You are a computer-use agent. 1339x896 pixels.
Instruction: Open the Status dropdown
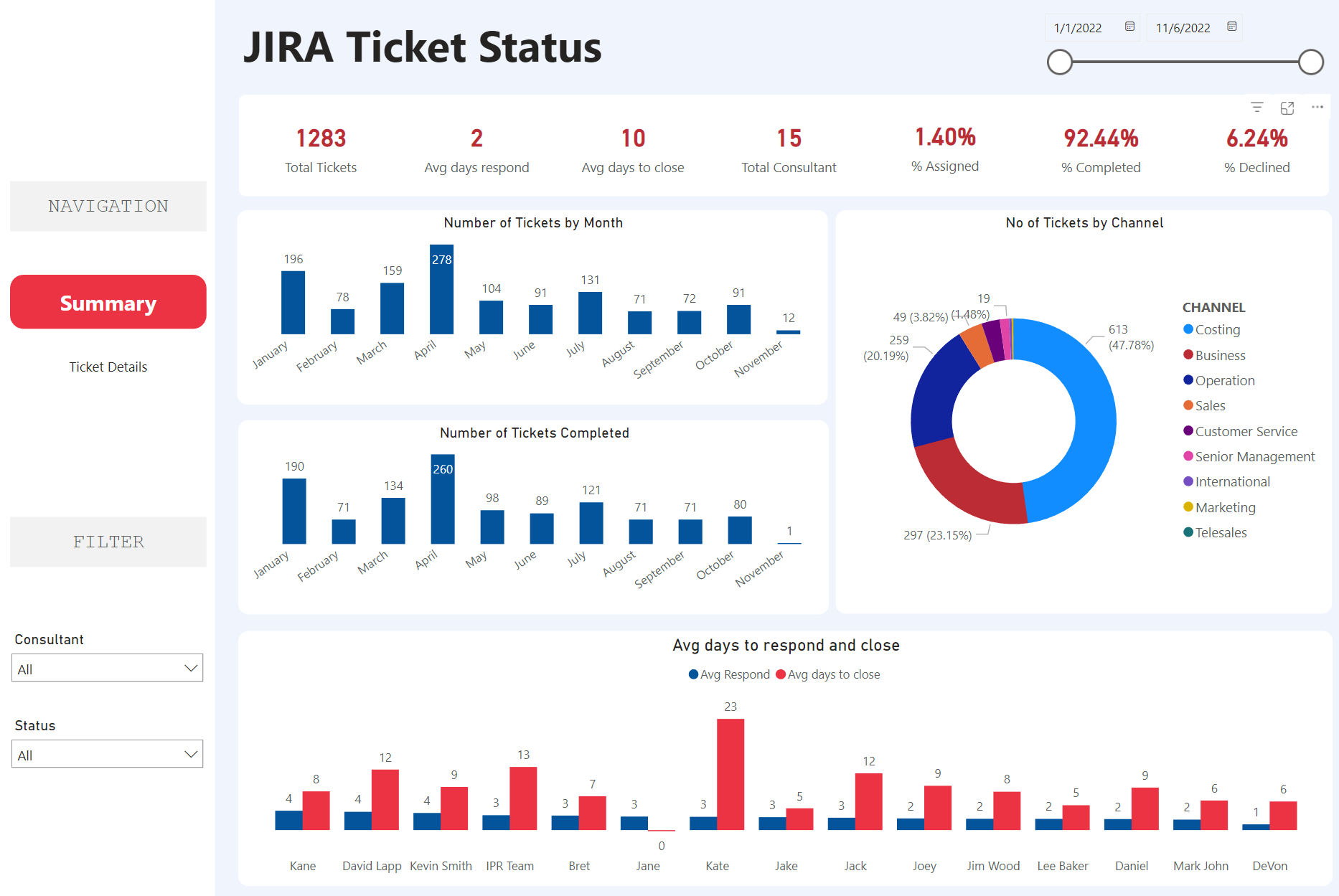coord(108,754)
